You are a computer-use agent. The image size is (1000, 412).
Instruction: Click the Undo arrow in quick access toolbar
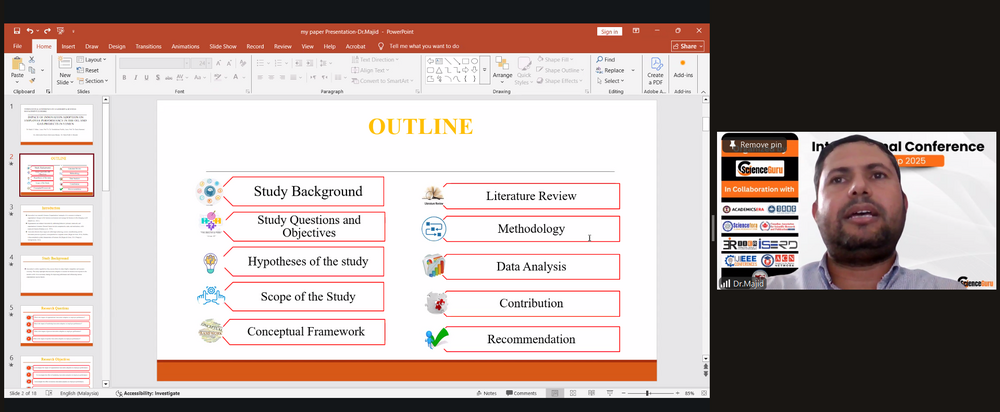click(32, 32)
